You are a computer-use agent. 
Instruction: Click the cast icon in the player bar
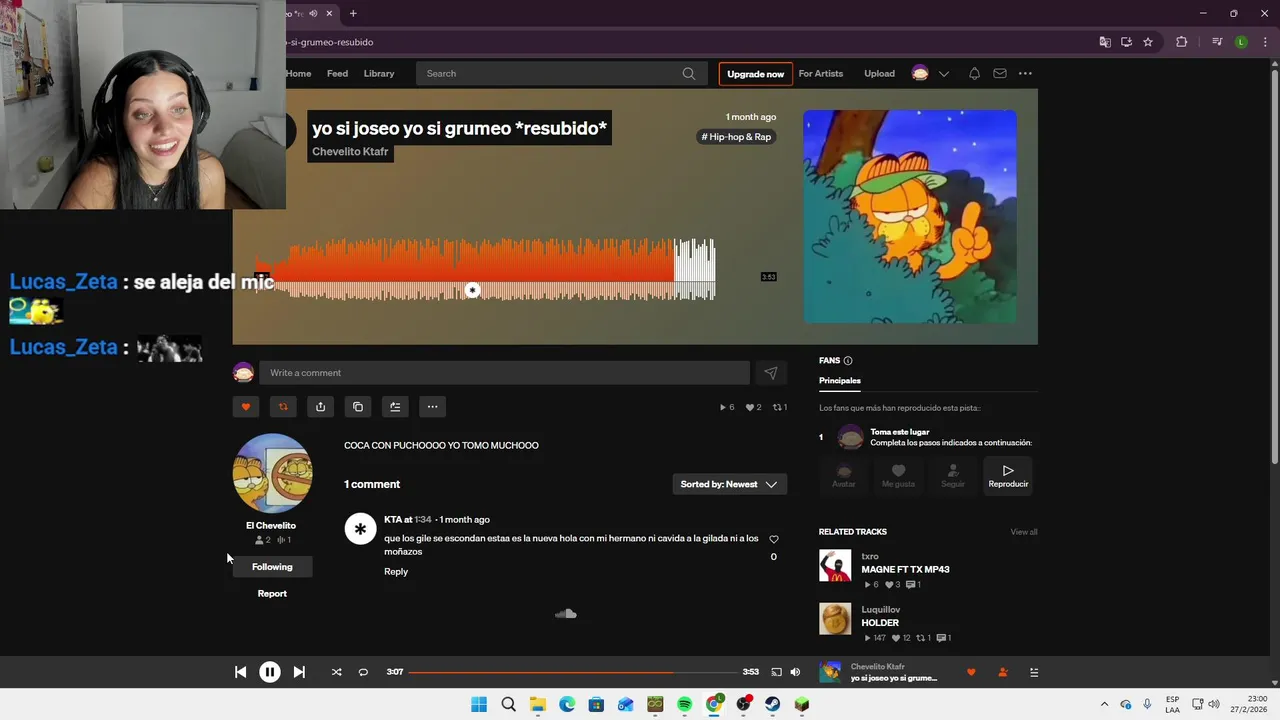[776, 672]
